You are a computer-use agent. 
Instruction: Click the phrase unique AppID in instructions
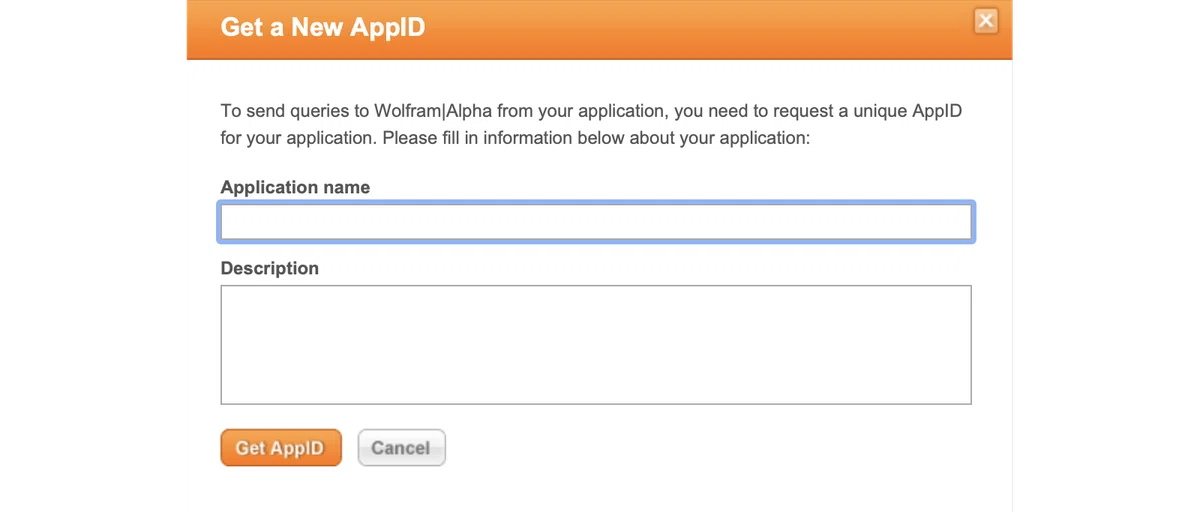pyautogui.click(x=913, y=111)
